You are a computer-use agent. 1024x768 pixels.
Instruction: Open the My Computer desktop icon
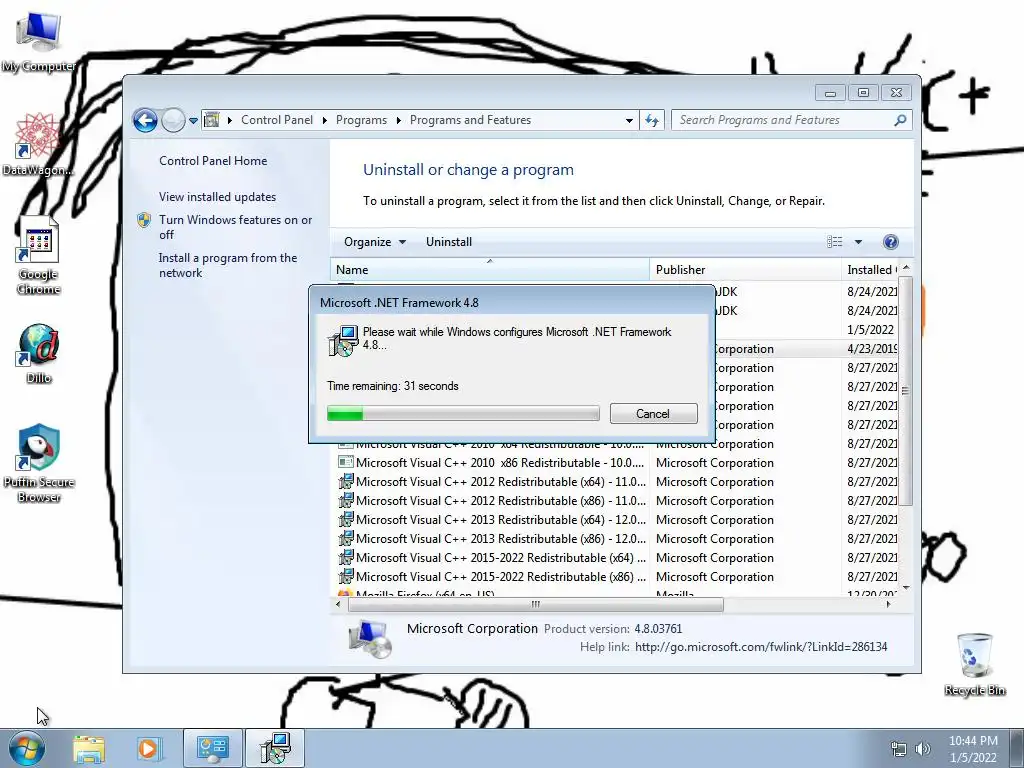click(39, 42)
